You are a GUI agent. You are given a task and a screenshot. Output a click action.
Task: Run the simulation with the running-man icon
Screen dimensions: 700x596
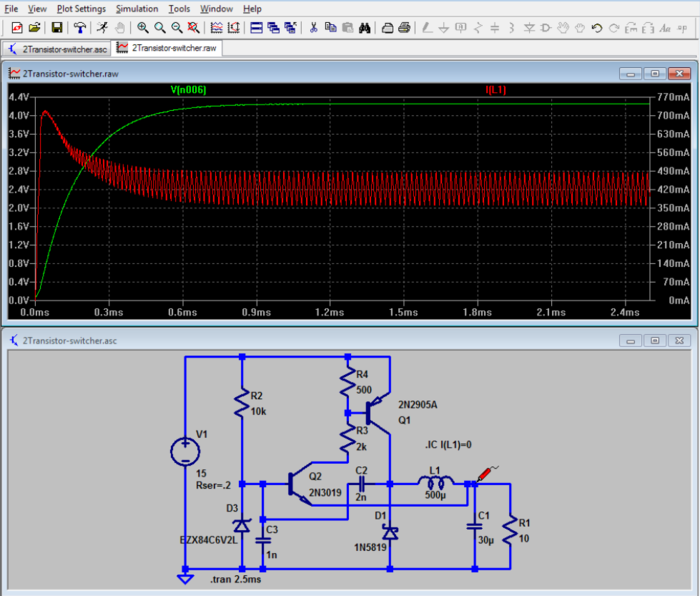[x=102, y=28]
